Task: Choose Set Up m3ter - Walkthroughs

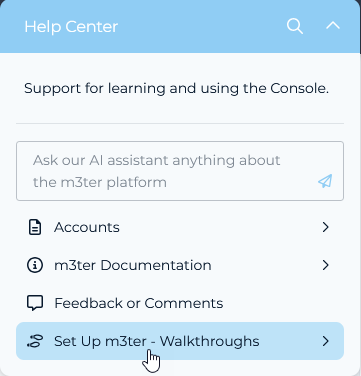Action: [x=180, y=341]
